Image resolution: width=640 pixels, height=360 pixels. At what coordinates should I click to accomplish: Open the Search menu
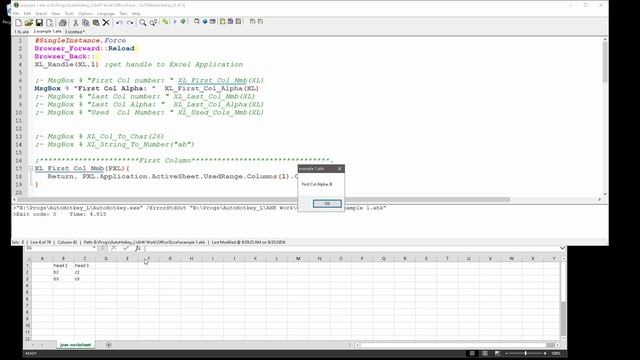(41, 13)
